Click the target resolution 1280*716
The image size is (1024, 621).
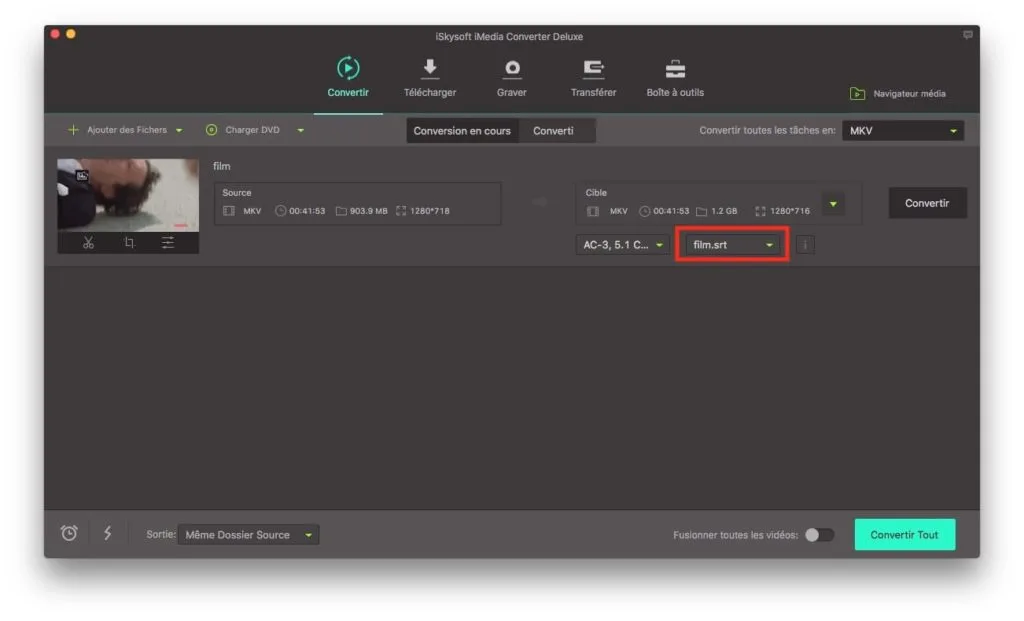point(790,211)
